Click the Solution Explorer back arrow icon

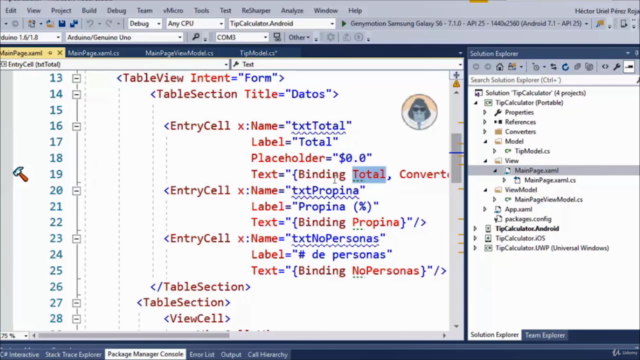pyautogui.click(x=476, y=67)
